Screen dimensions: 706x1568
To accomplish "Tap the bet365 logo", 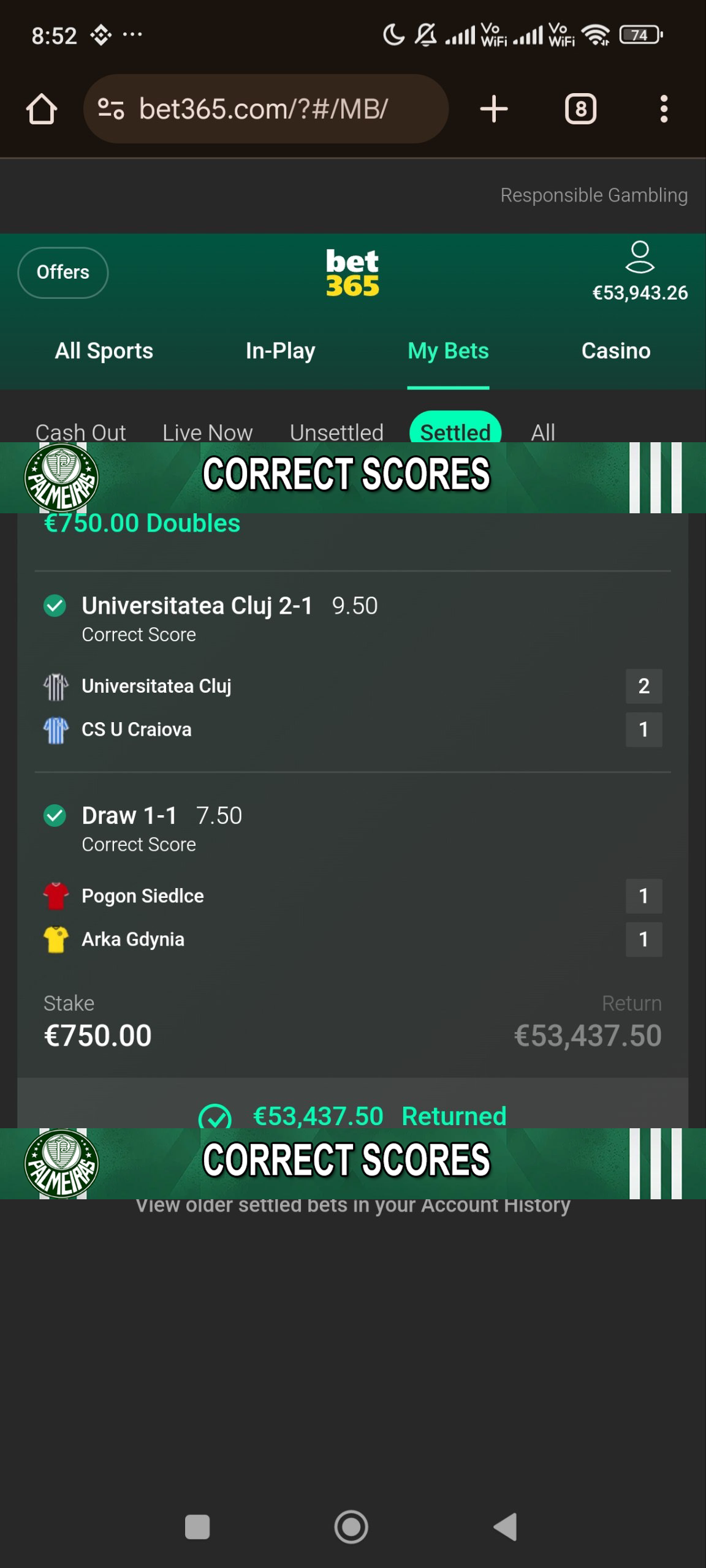I will click(352, 273).
